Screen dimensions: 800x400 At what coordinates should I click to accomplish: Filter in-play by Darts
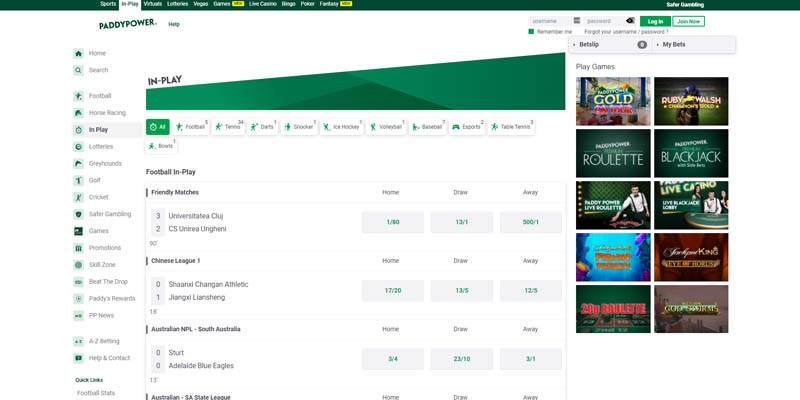point(263,127)
